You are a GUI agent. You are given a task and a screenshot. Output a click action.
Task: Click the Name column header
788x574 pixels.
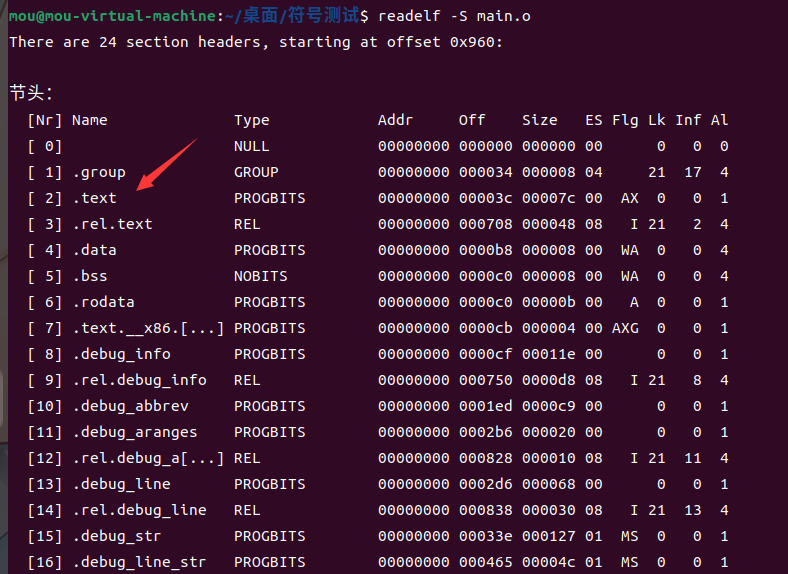point(89,120)
